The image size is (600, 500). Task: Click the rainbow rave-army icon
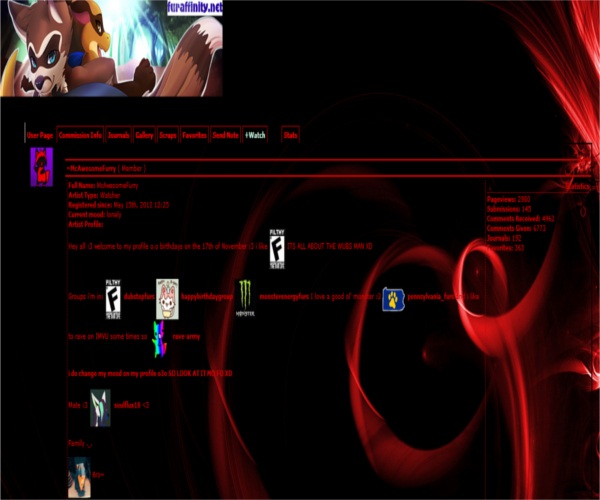click(x=160, y=339)
